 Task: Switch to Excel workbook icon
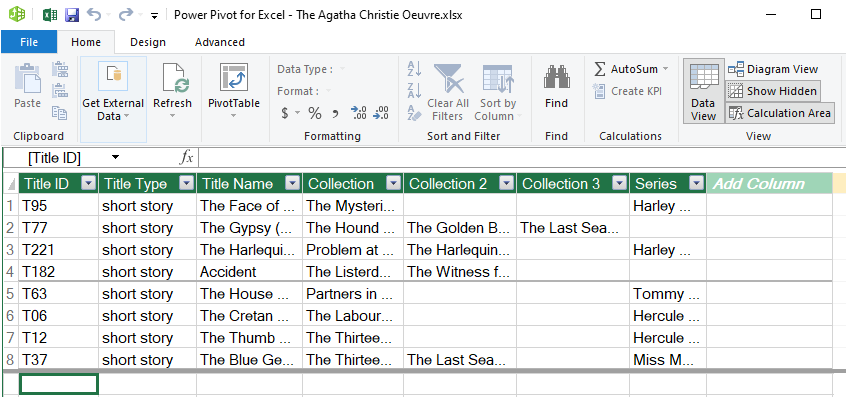[50, 15]
